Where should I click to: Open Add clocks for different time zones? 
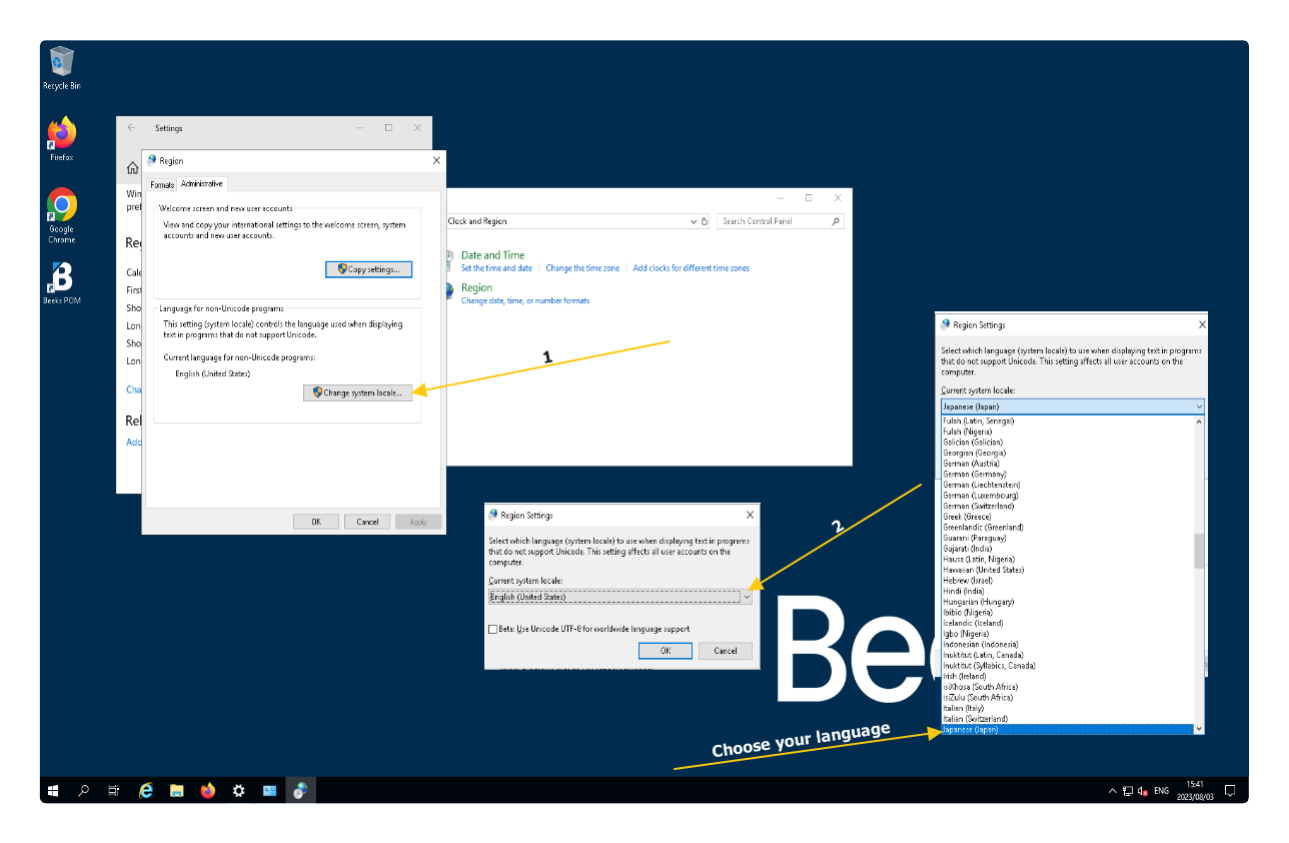point(691,268)
